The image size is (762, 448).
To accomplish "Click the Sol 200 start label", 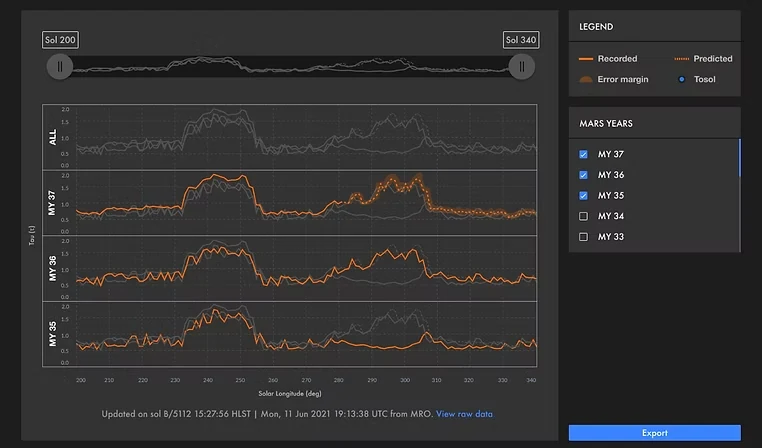I will 60,40.
